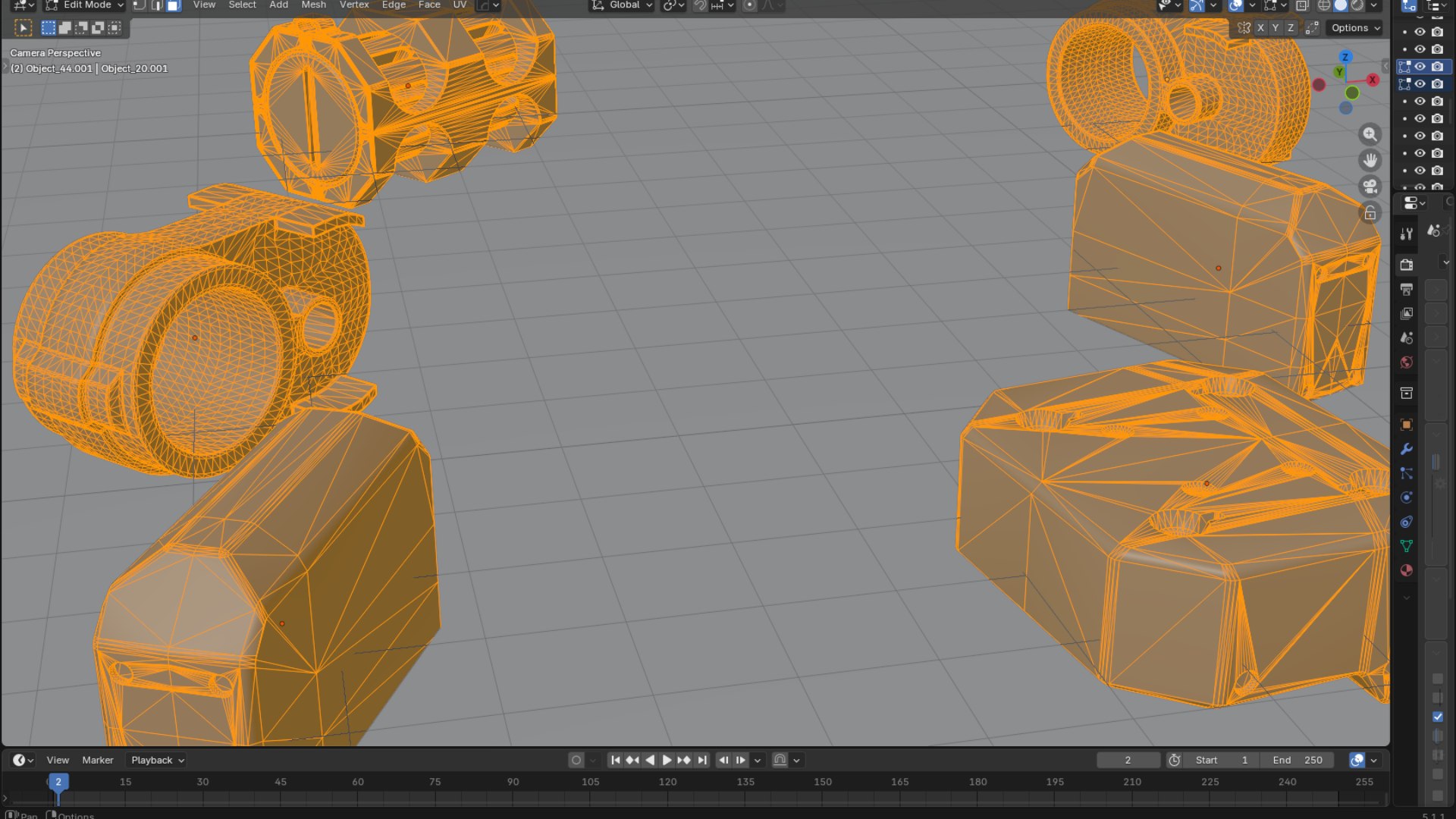Enable the Auto Merge vertices toggle
This screenshot has height=819, width=1456.
(1312, 28)
